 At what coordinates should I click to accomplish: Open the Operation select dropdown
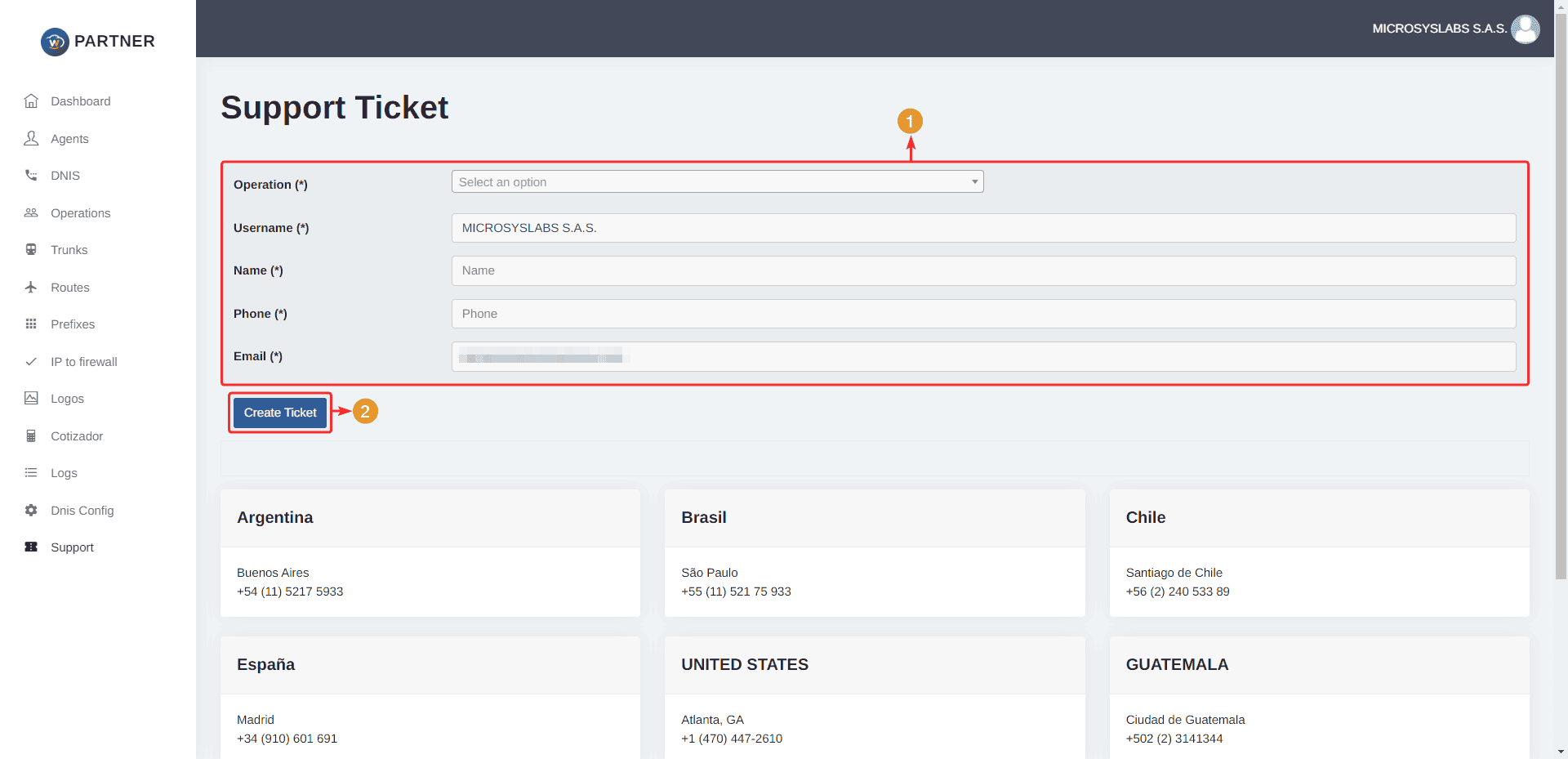717,181
